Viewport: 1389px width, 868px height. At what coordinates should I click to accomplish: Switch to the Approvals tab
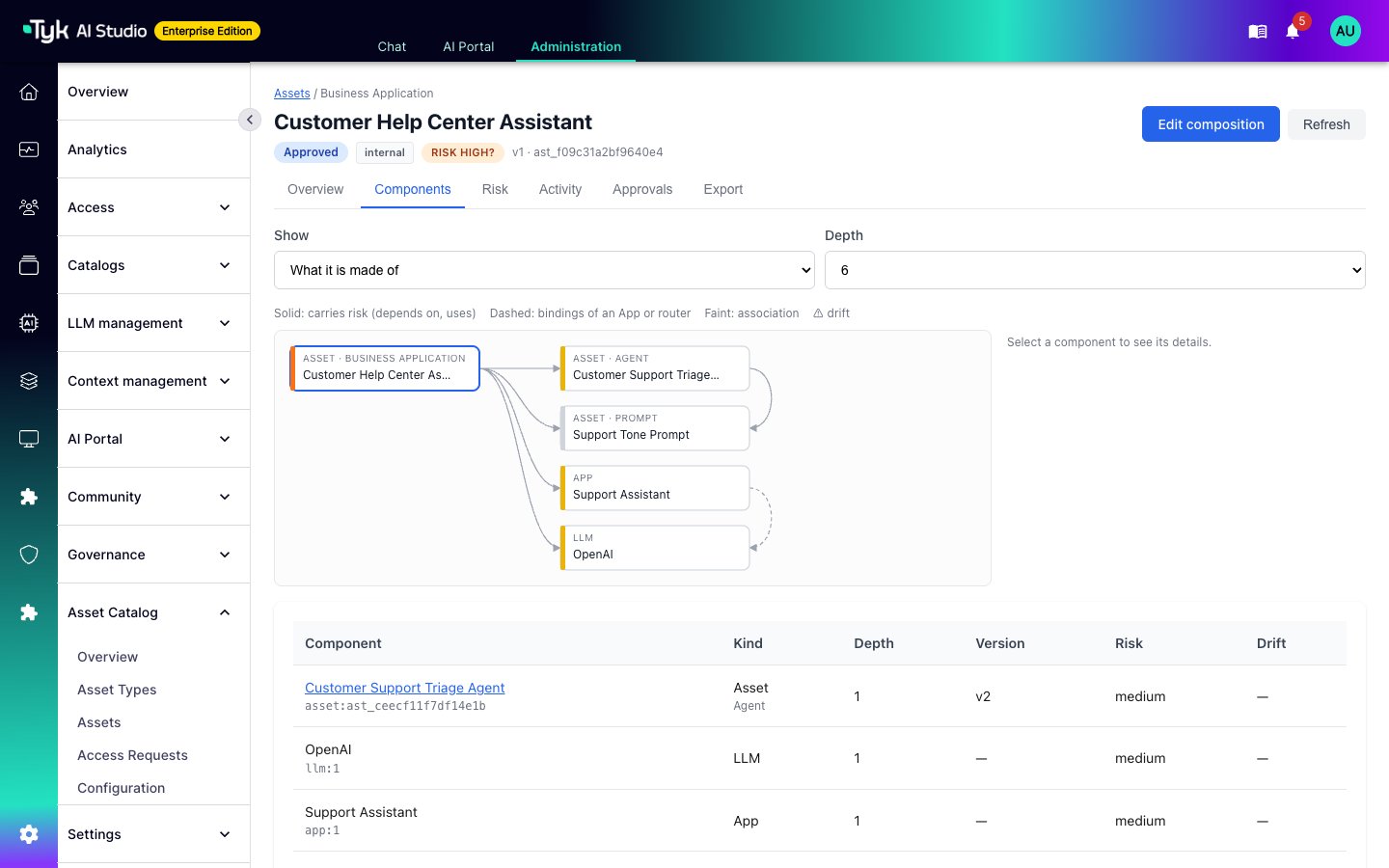tap(642, 189)
